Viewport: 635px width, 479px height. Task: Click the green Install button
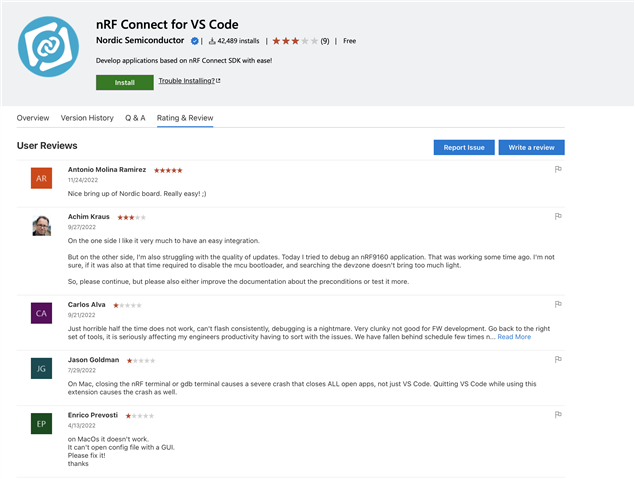point(125,82)
